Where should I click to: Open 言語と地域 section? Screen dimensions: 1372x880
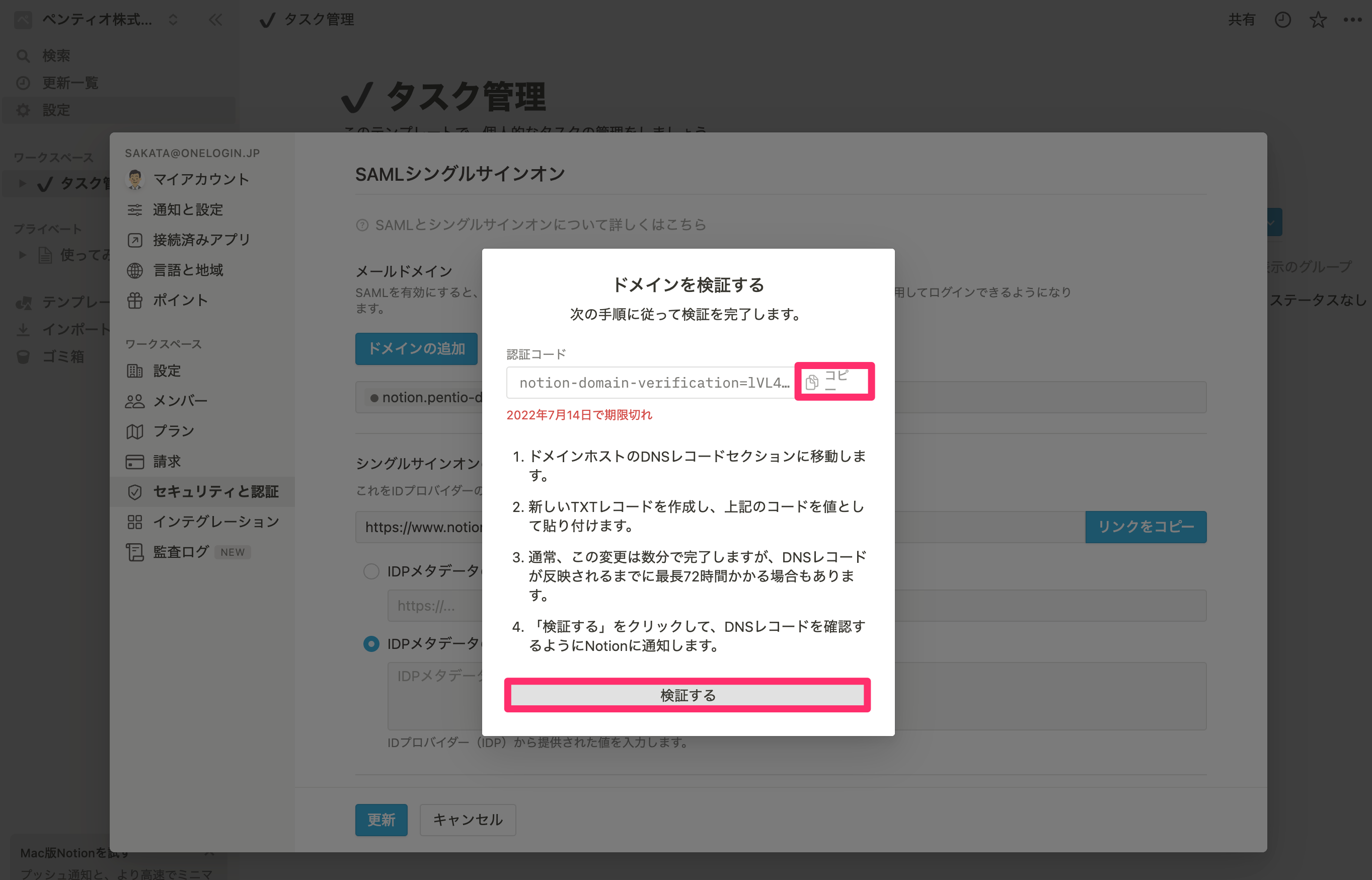[188, 270]
